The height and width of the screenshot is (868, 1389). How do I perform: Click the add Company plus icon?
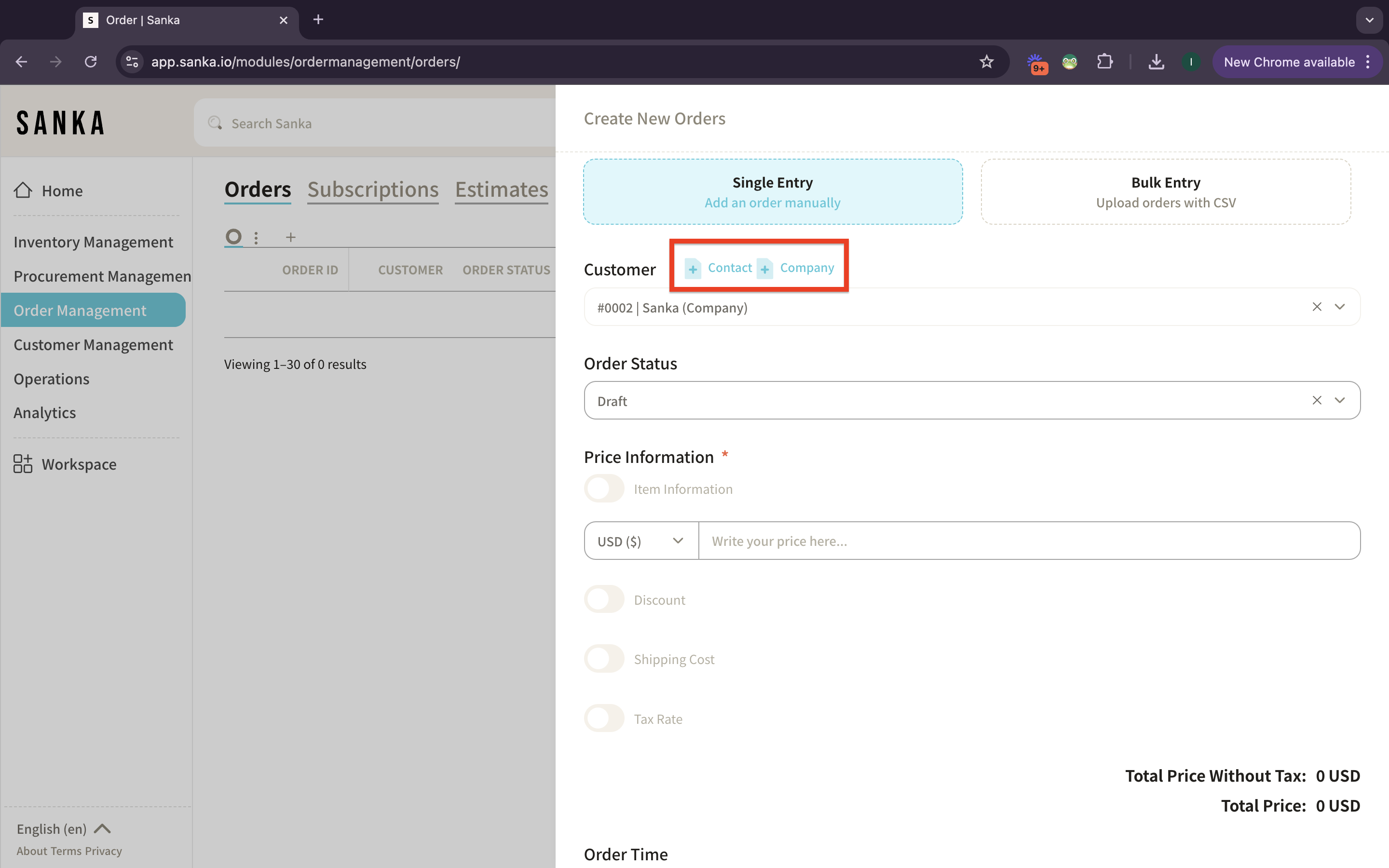[x=764, y=269]
